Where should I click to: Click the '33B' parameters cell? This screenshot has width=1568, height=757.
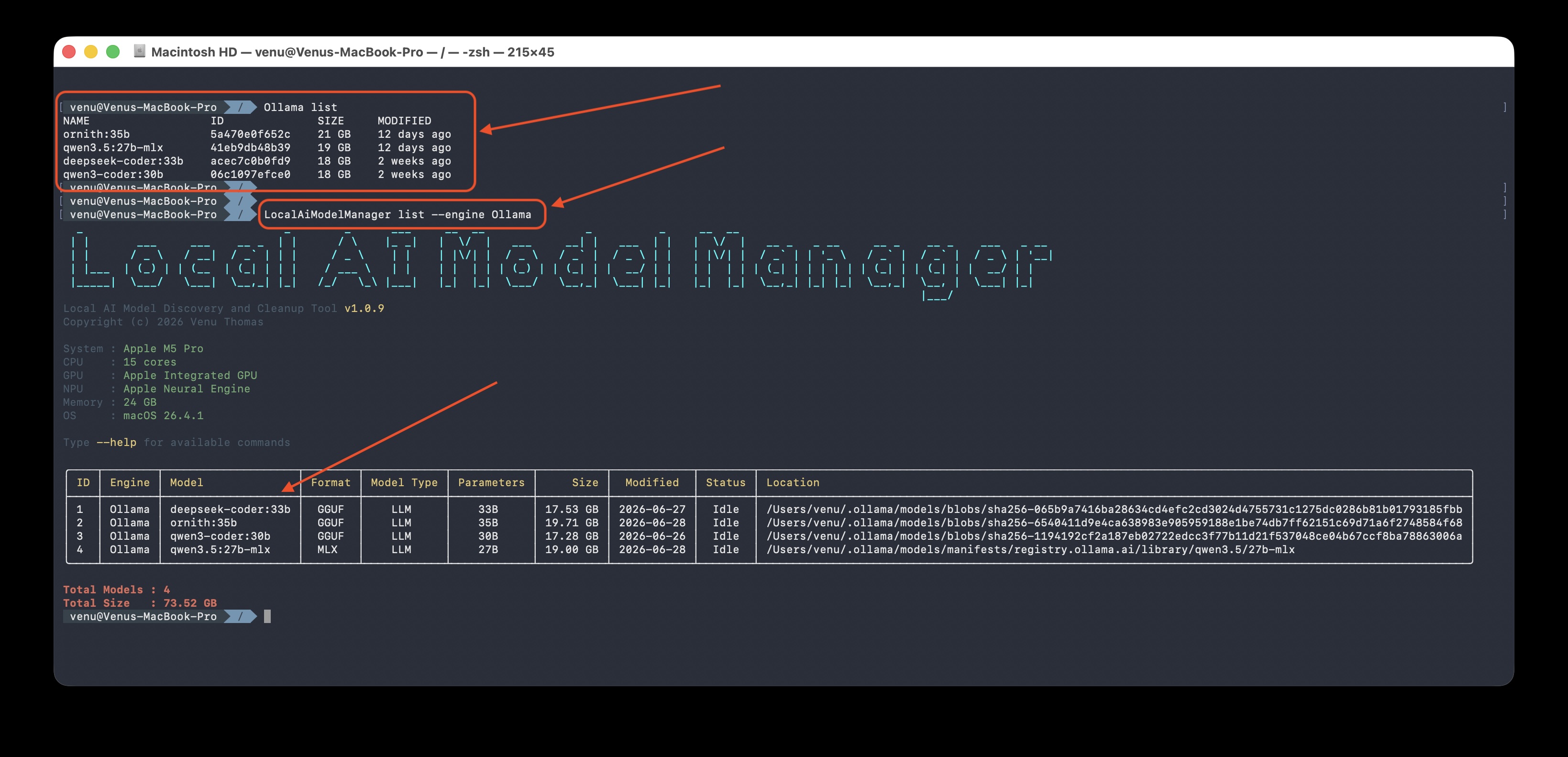(488, 509)
